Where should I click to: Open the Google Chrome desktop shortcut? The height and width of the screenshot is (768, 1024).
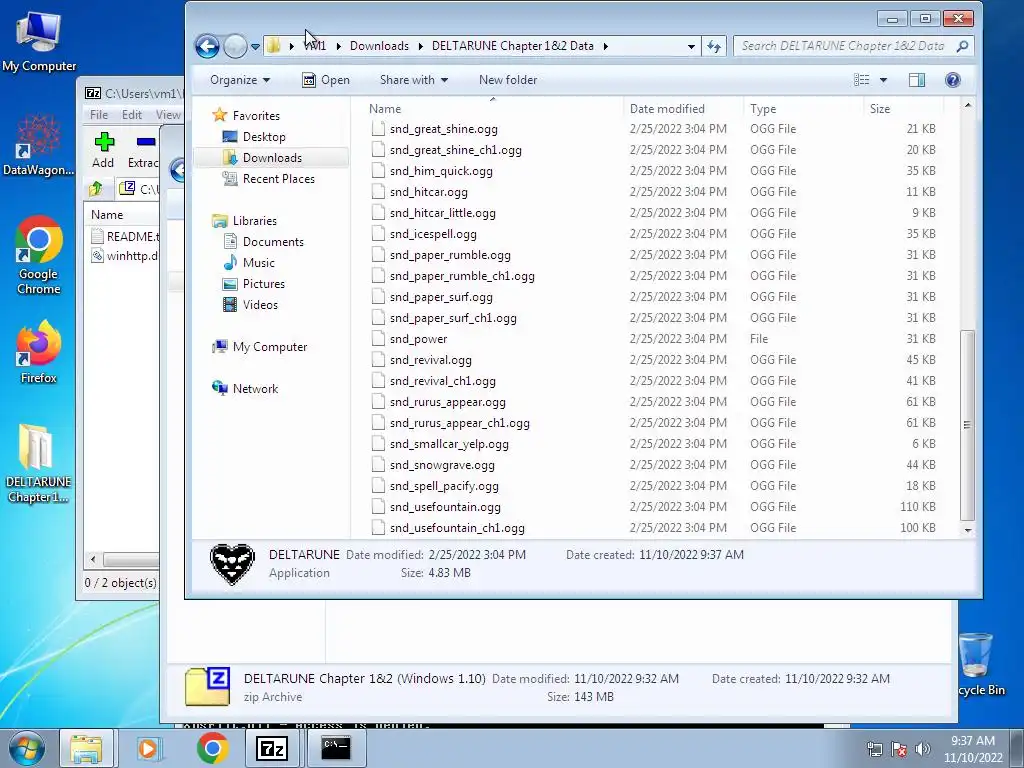tap(39, 256)
